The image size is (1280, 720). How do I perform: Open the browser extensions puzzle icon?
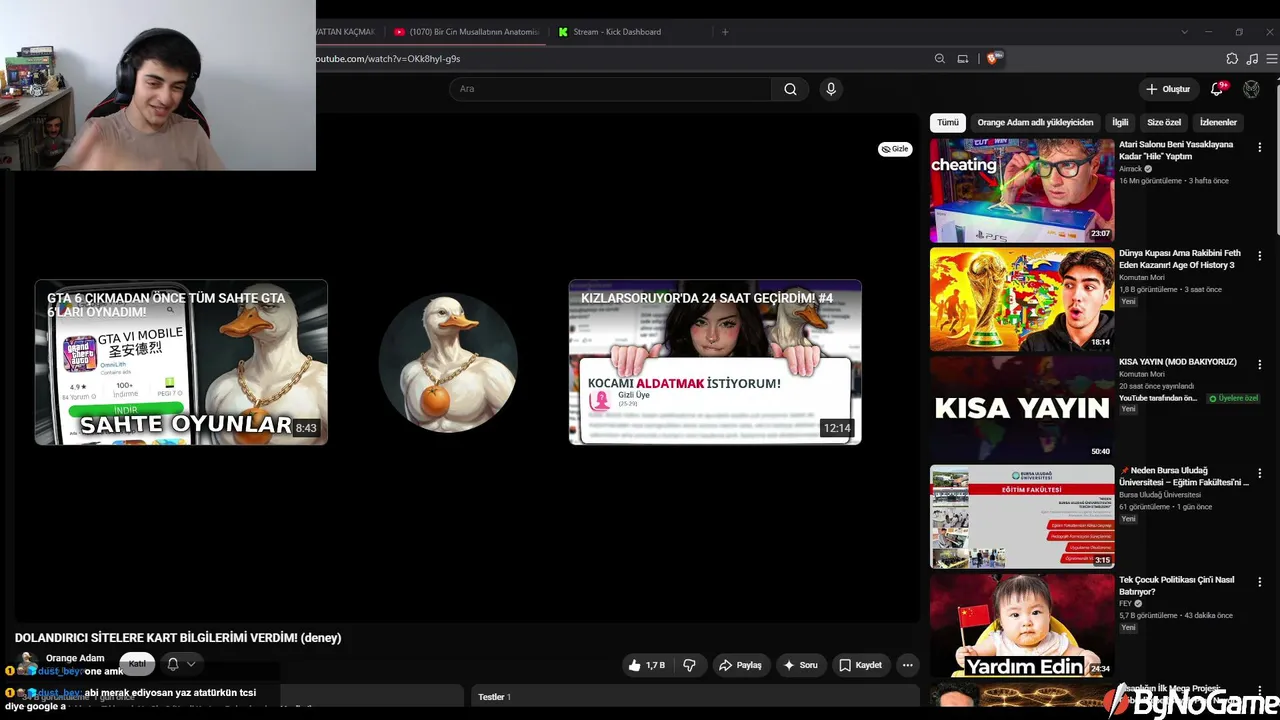tap(1232, 59)
